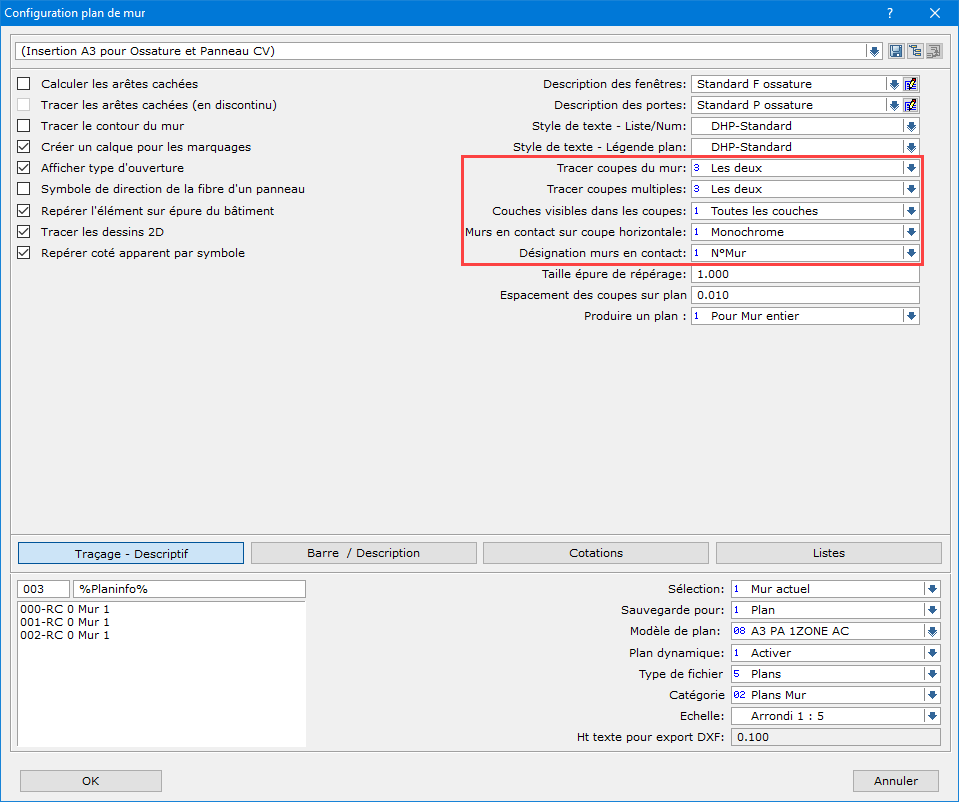Open Couches visibles dans les coupes dropdown
The height and width of the screenshot is (802, 959).
(911, 211)
